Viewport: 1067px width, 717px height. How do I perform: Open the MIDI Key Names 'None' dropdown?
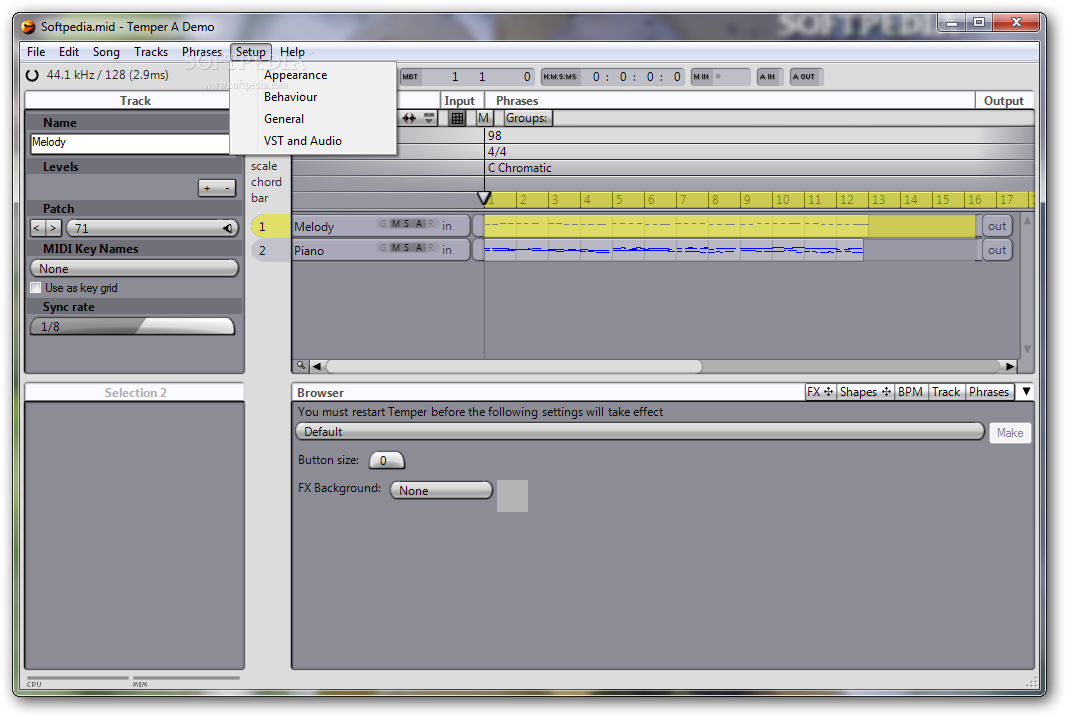click(134, 269)
